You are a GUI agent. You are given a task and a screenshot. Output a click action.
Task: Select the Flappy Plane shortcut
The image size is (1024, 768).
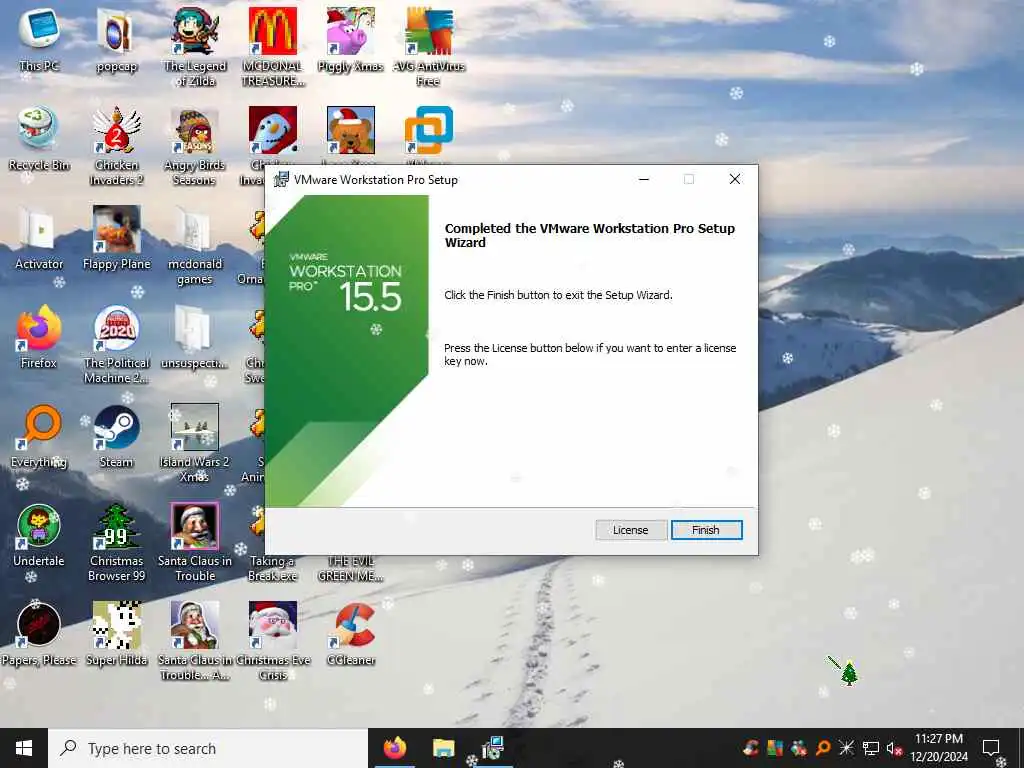(116, 238)
